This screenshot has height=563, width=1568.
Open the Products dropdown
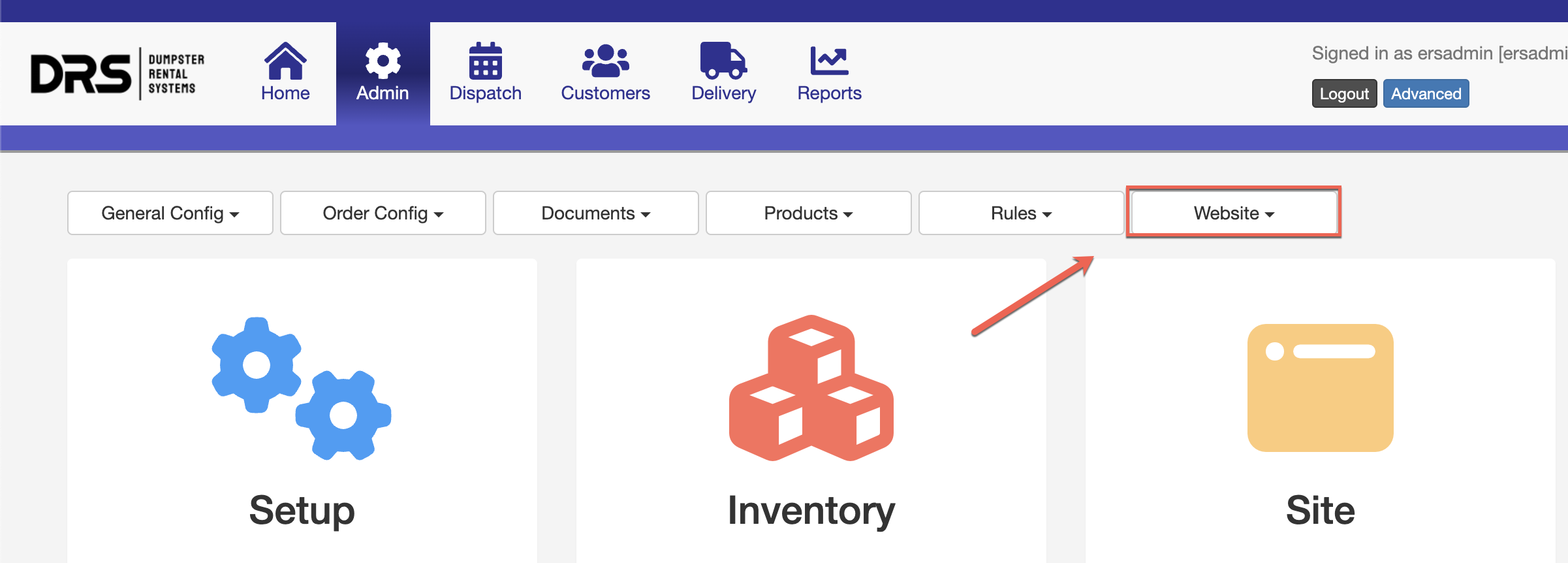(x=808, y=213)
